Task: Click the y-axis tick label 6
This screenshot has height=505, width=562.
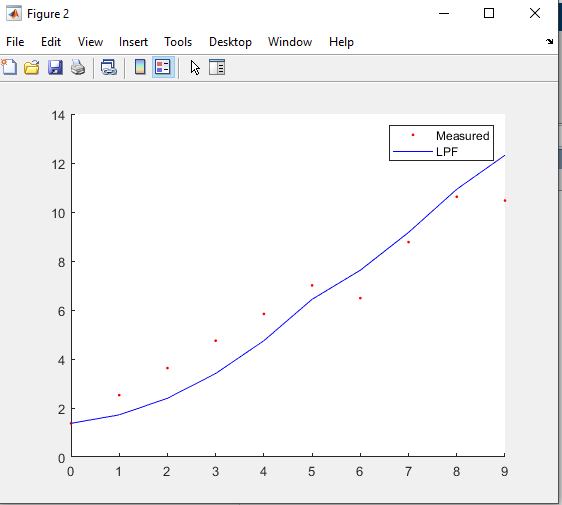Action: (x=61, y=311)
